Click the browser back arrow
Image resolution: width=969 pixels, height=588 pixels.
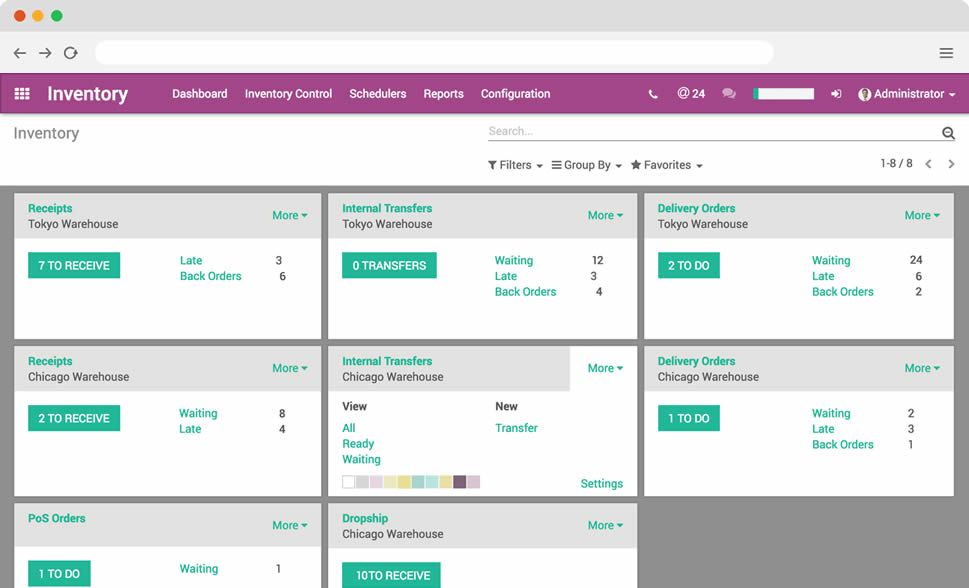coord(19,52)
